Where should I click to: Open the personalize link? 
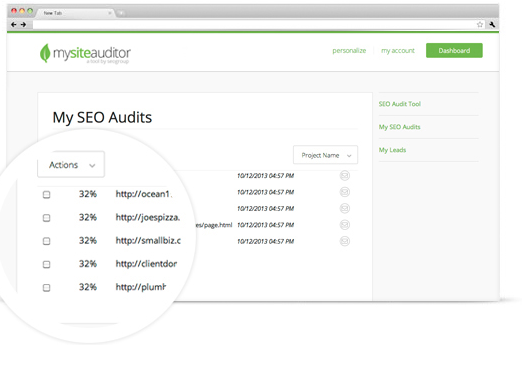click(x=349, y=51)
